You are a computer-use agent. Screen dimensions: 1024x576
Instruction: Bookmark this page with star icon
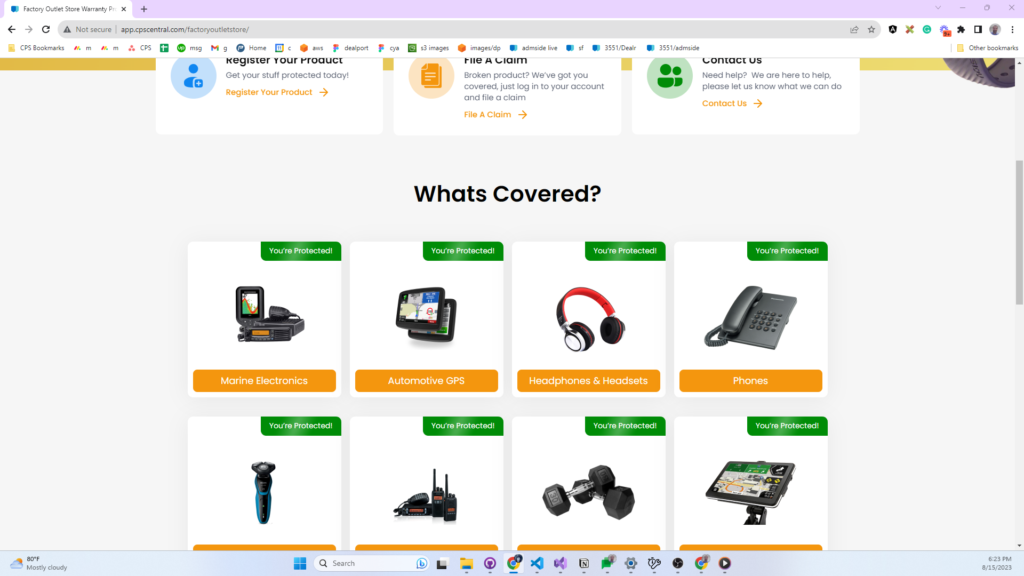(x=872, y=29)
